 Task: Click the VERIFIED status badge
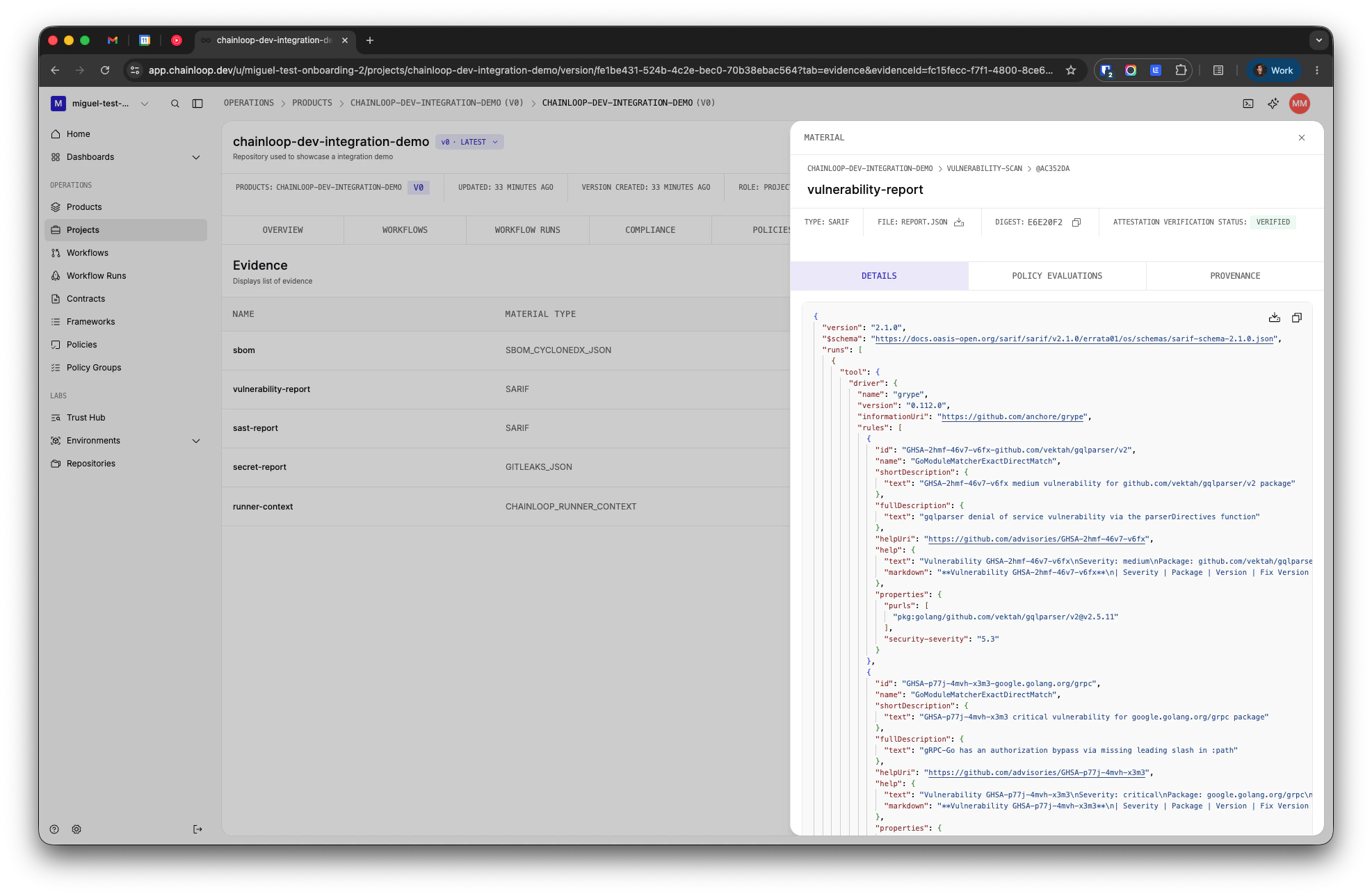pos(1273,222)
